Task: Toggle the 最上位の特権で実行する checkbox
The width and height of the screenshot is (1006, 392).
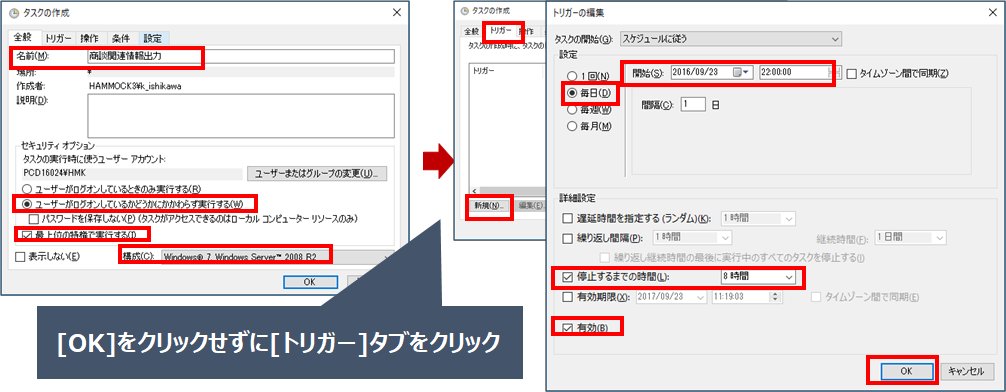Action: 27,234
